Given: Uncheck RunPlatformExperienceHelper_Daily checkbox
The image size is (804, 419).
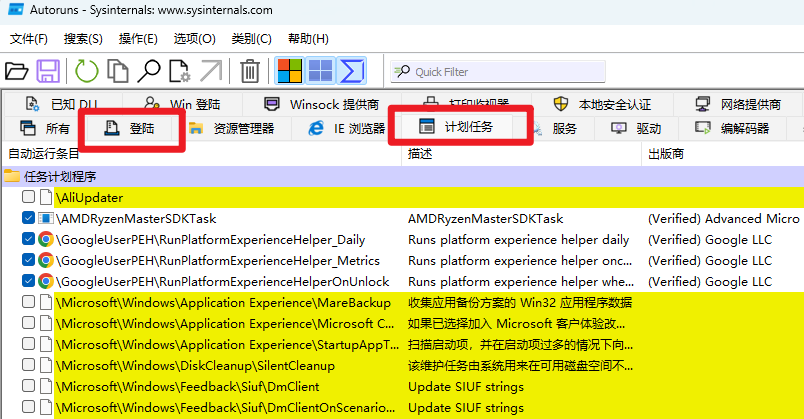Looking at the screenshot, I should [28, 239].
